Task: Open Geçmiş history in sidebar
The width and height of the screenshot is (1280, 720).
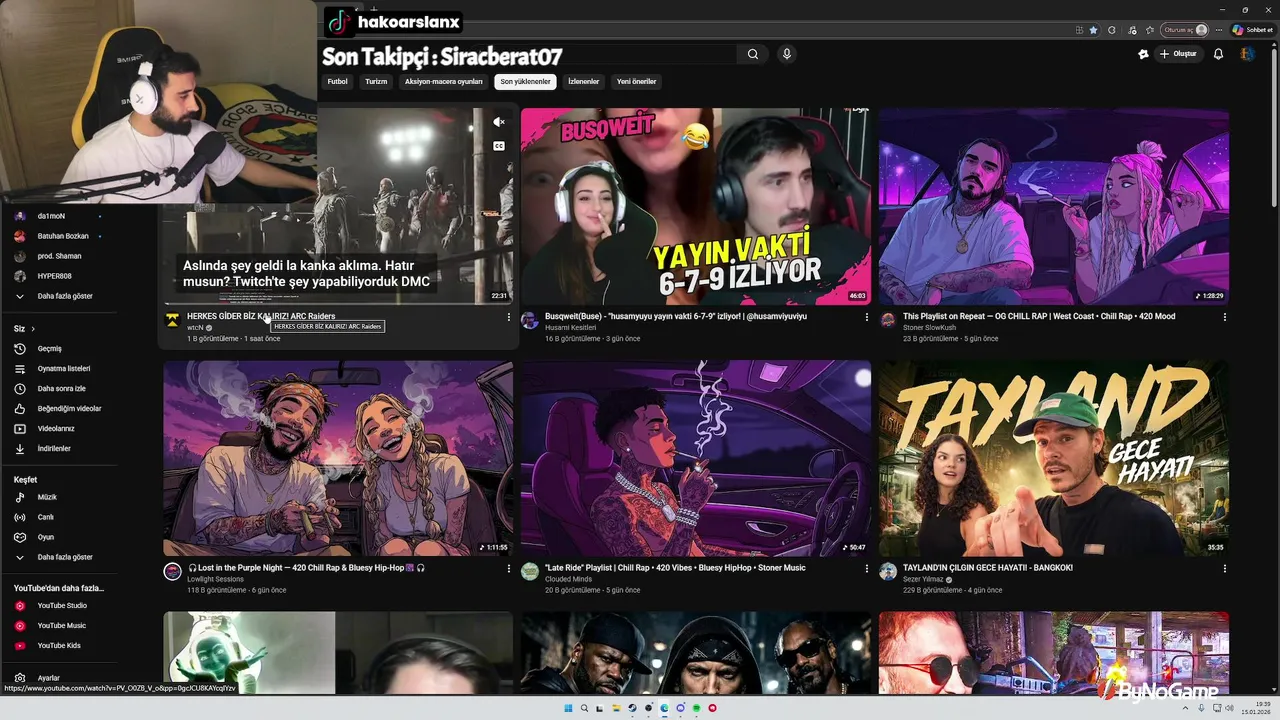Action: coord(60,349)
